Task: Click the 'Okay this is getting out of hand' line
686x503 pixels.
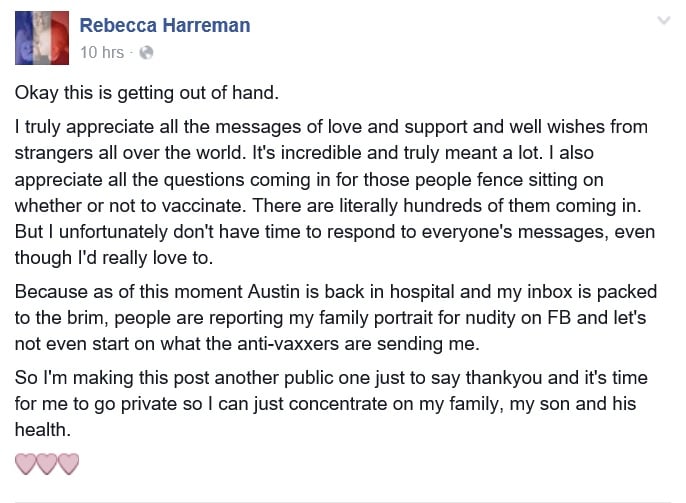Action: point(147,93)
